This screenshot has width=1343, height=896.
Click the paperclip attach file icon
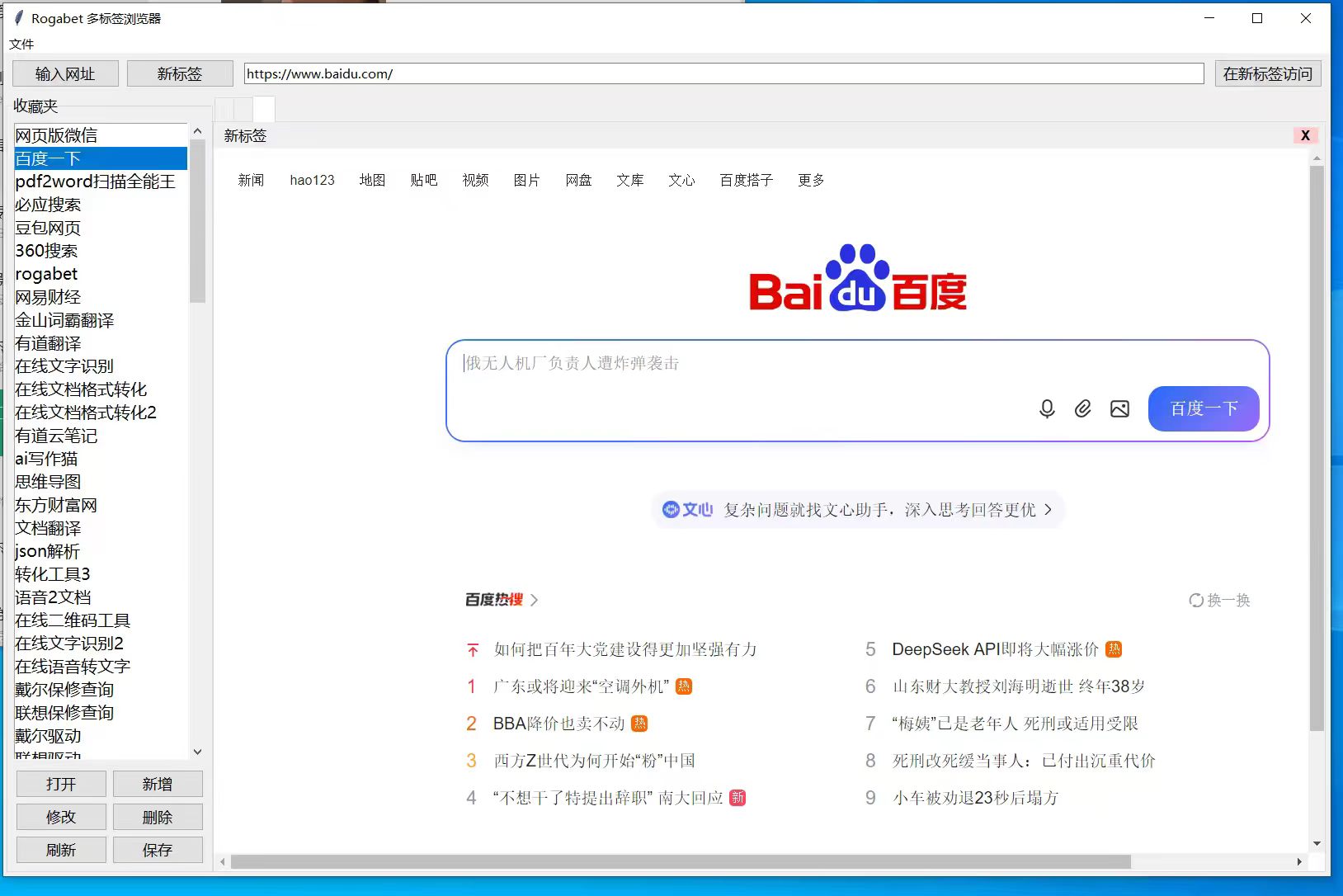(1083, 408)
